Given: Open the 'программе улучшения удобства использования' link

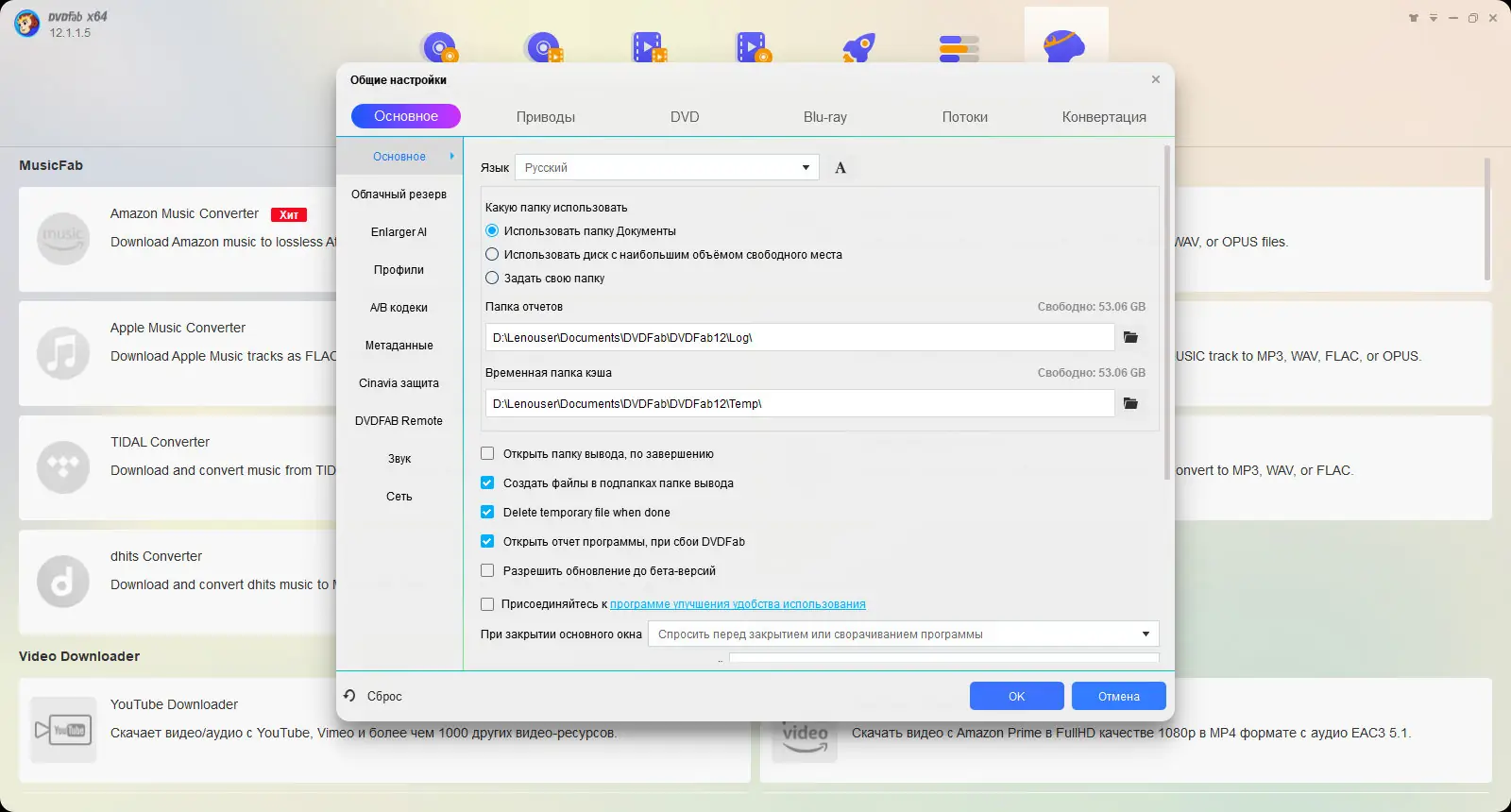Looking at the screenshot, I should pyautogui.click(x=738, y=604).
